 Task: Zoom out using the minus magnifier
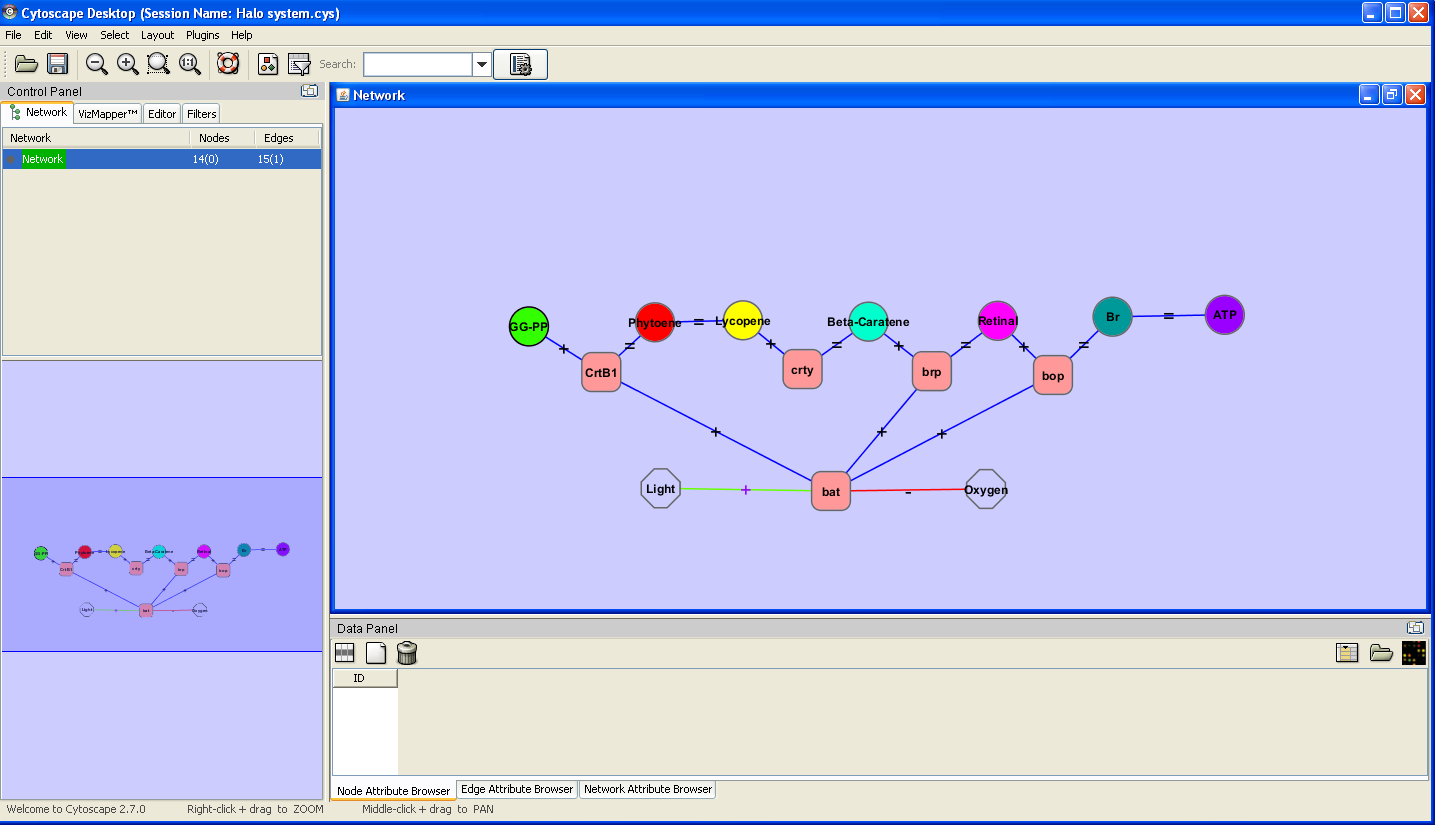pyautogui.click(x=96, y=64)
